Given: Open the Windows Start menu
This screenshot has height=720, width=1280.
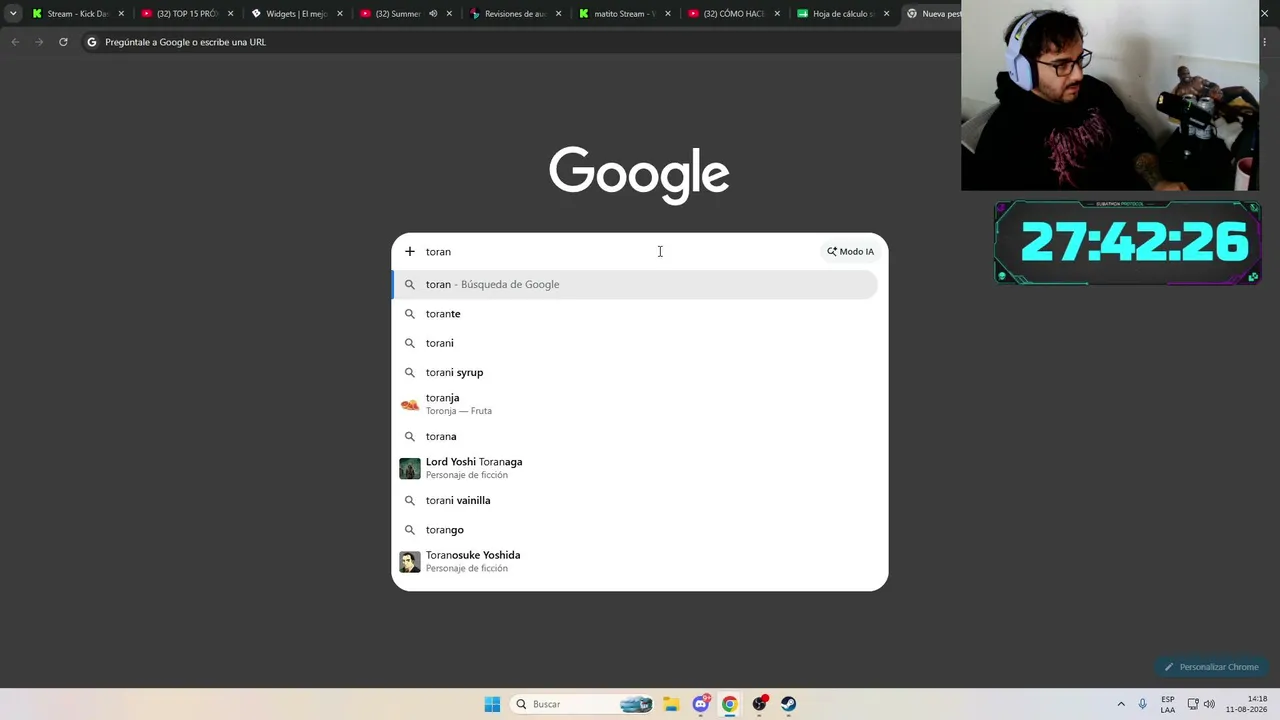Looking at the screenshot, I should 492,704.
